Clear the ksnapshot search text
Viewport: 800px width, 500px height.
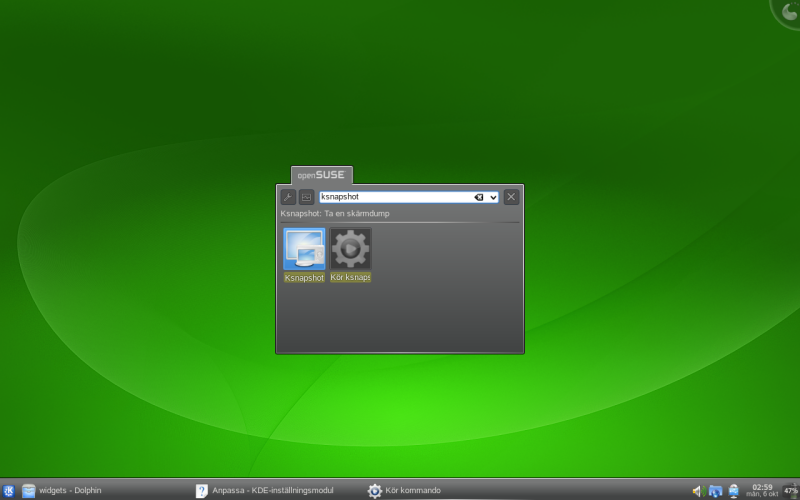coord(479,197)
